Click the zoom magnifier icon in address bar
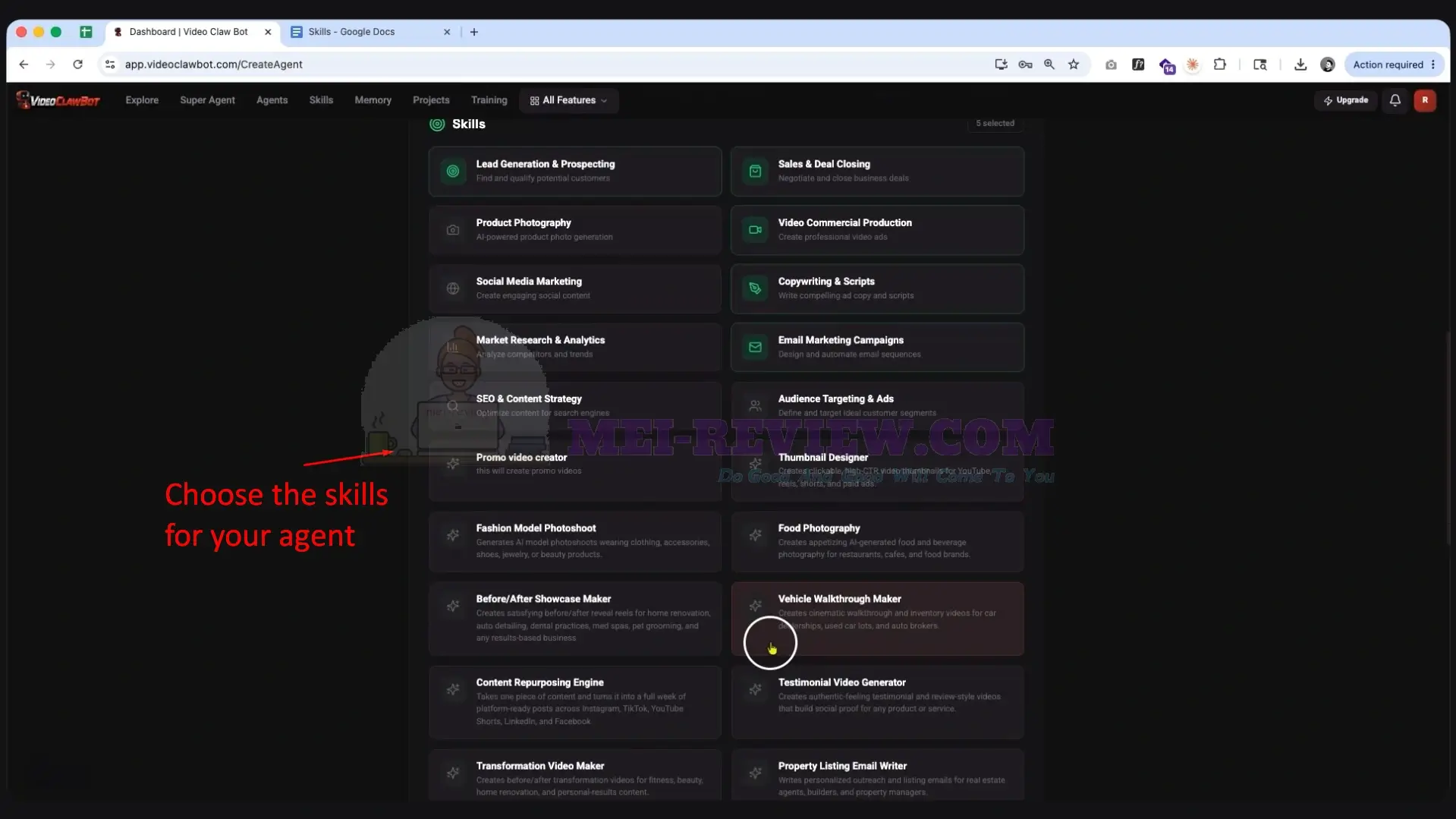The width and height of the screenshot is (1456, 819). click(1049, 65)
